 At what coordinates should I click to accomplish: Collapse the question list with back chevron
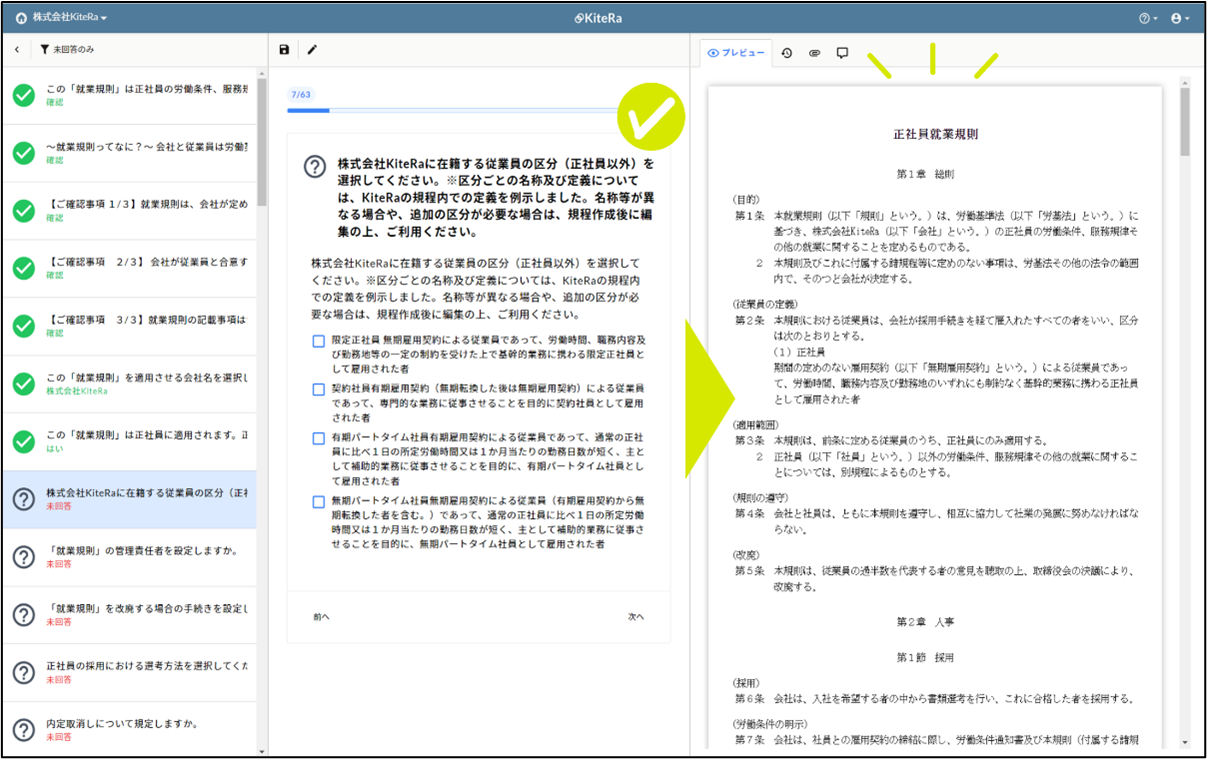17,49
